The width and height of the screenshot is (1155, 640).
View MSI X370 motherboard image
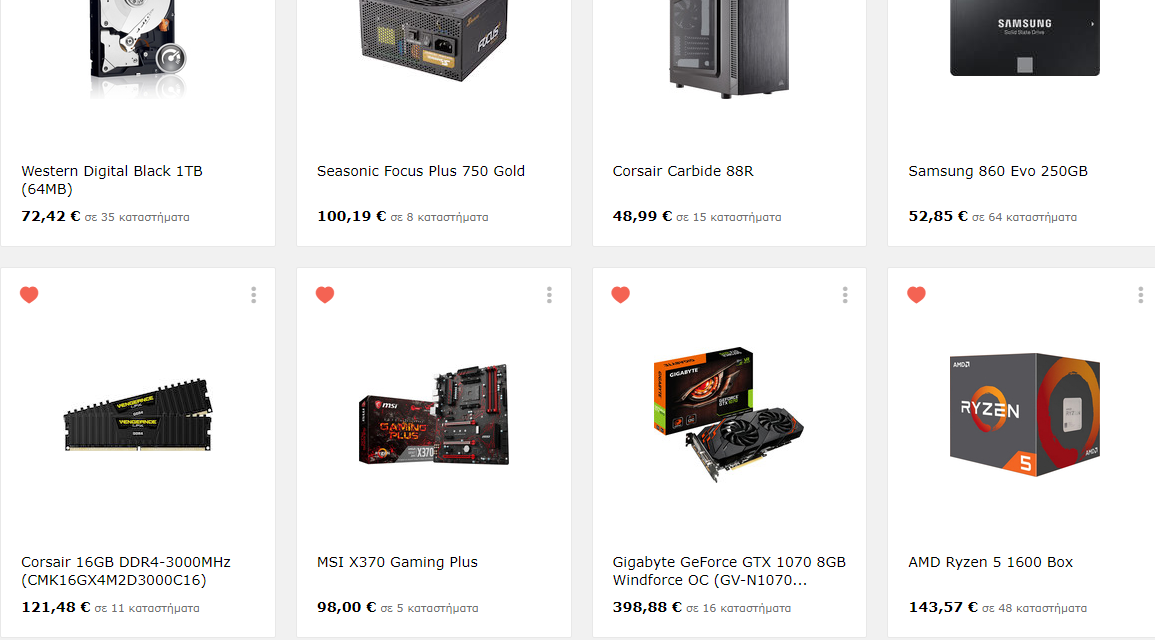434,415
